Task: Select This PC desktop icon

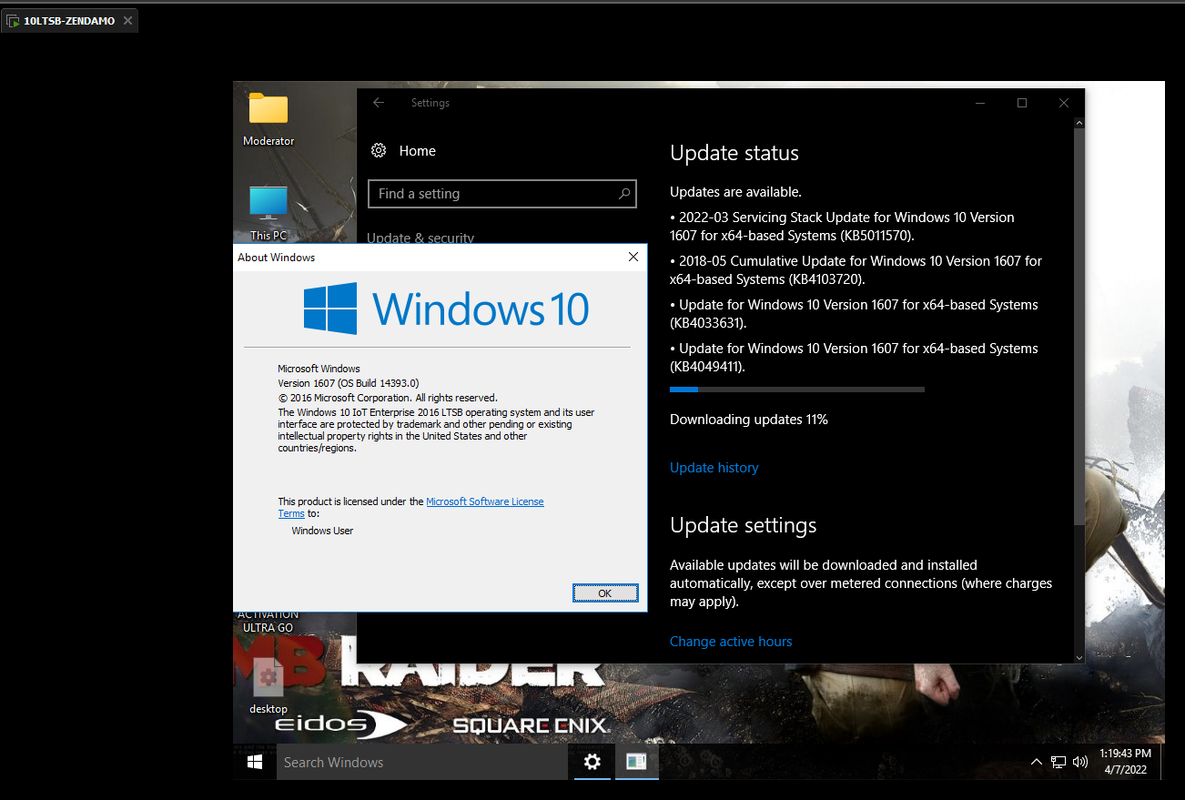Action: click(268, 202)
